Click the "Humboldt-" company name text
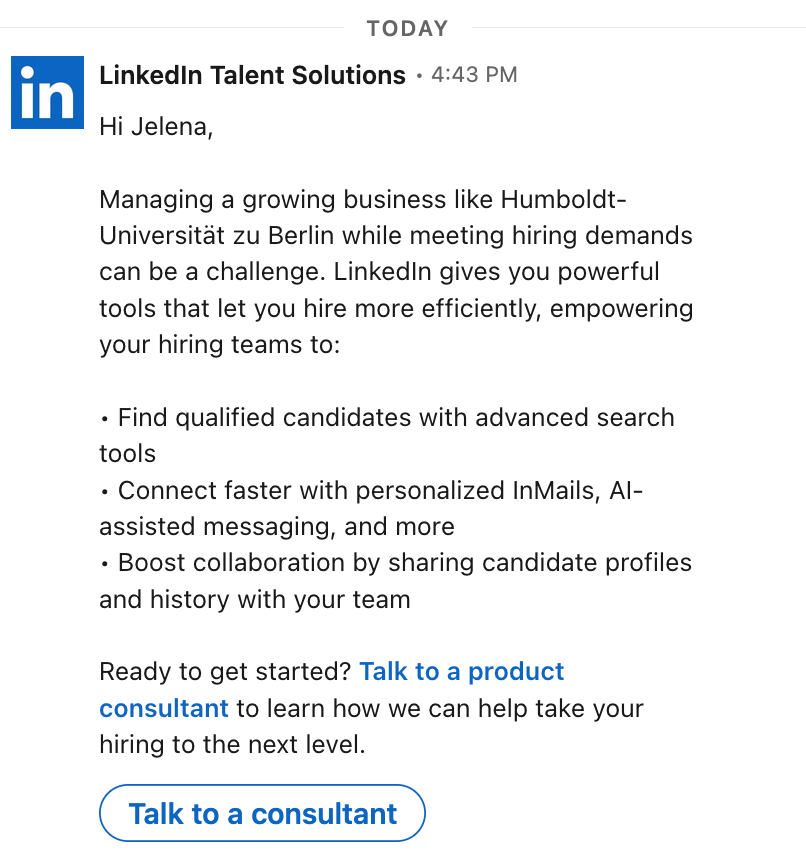Screen dimensions: 806x862 coord(563,200)
